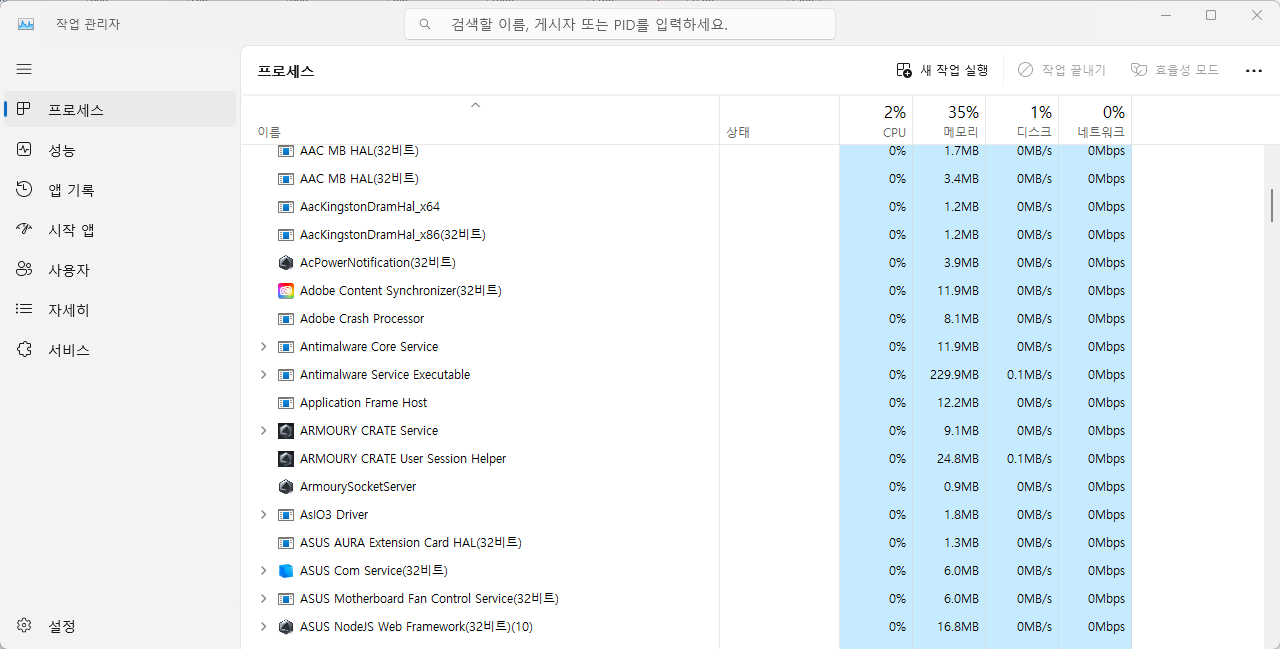Click the AcPowerNotification process icon
Image resolution: width=1280 pixels, height=649 pixels.
pyautogui.click(x=286, y=263)
